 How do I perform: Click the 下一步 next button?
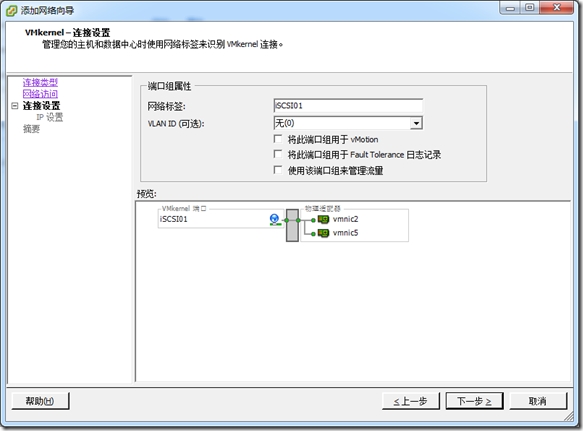474,401
